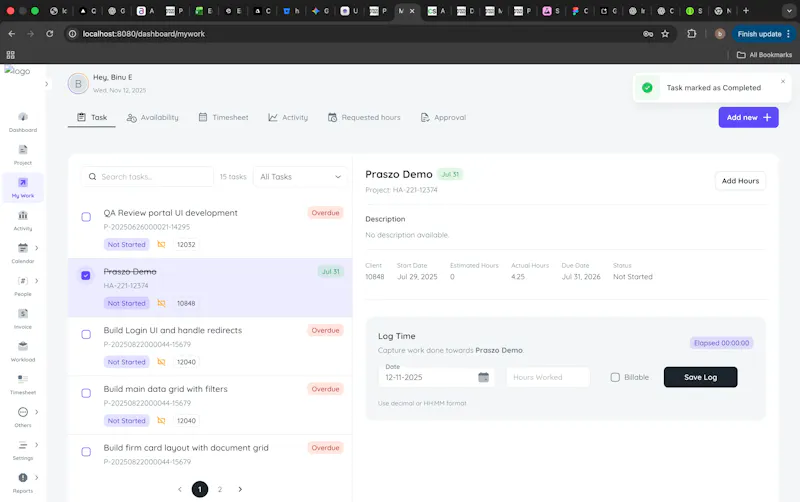Screen dimensions: 800x502
Task: Open the All Tasks filter dropdown
Action: (301, 177)
